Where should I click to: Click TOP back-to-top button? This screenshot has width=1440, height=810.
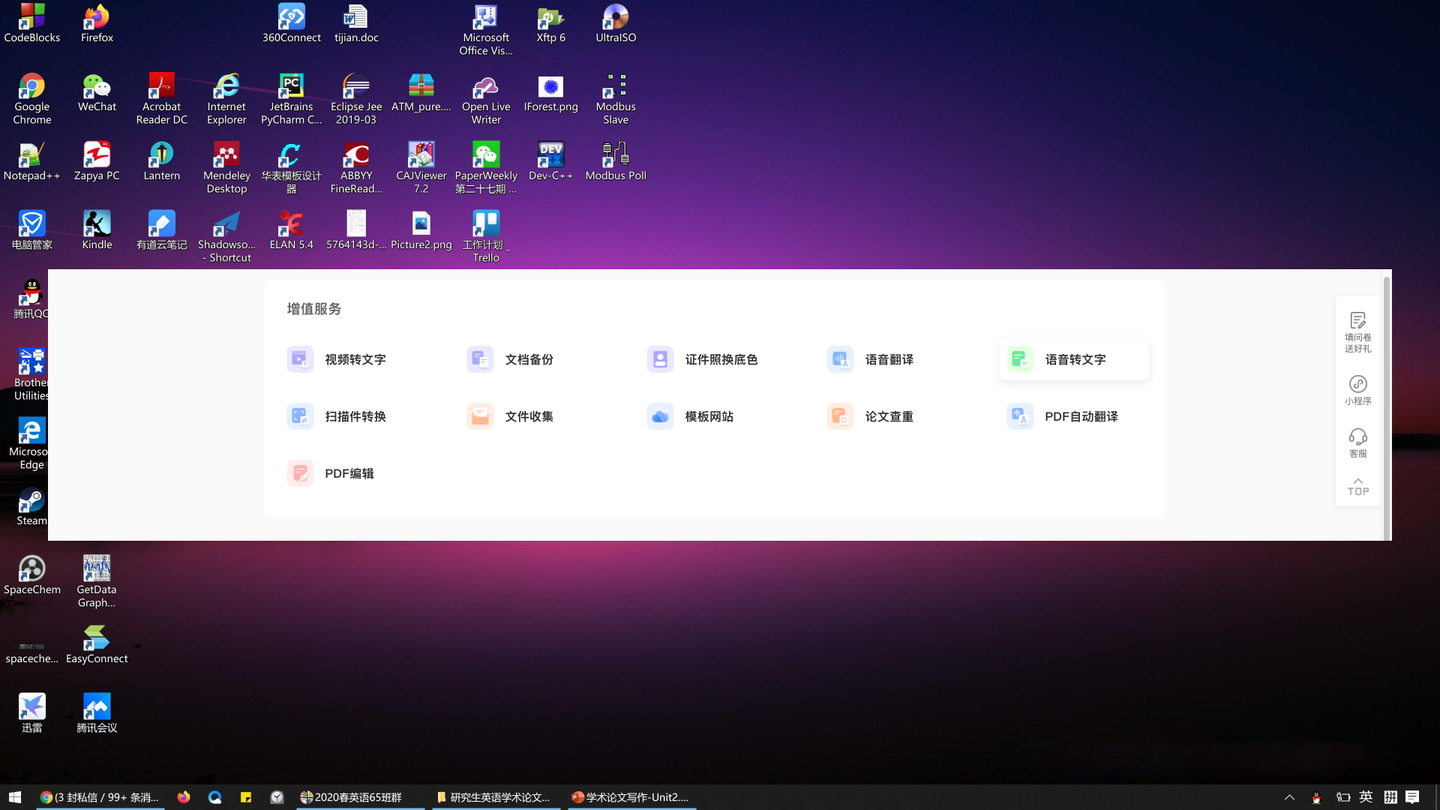(x=1358, y=486)
